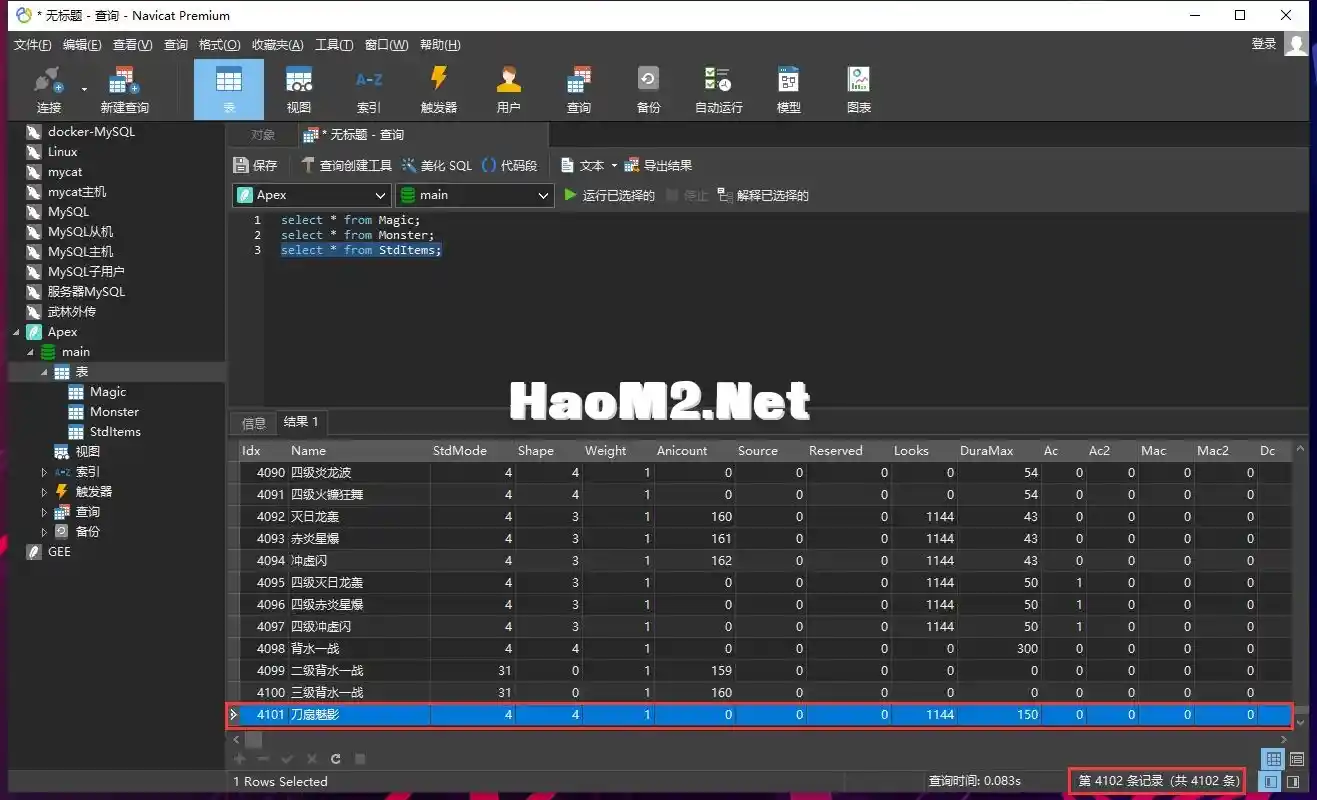Collapse the Apex connection tree node

(x=17, y=332)
